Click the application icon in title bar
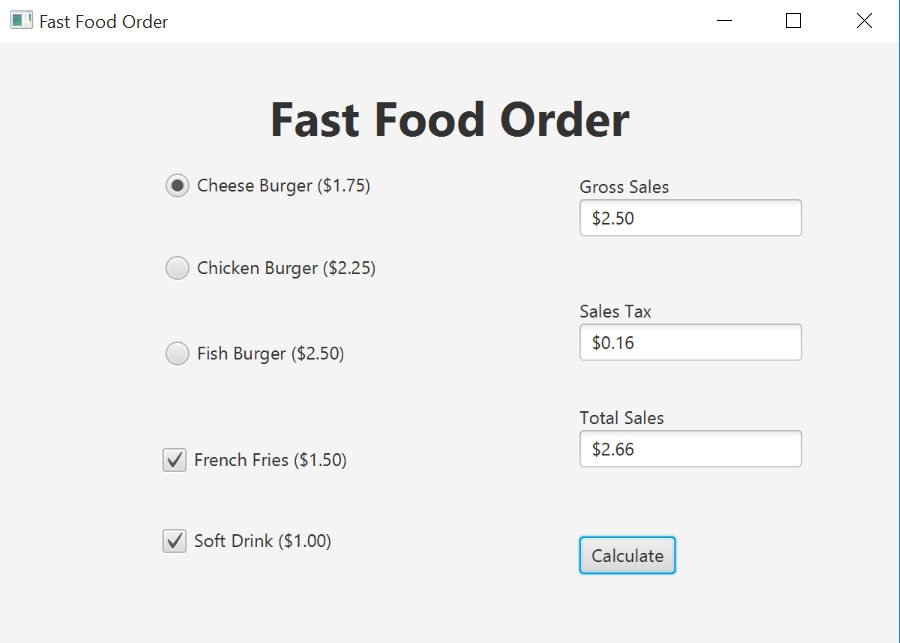 (21, 21)
